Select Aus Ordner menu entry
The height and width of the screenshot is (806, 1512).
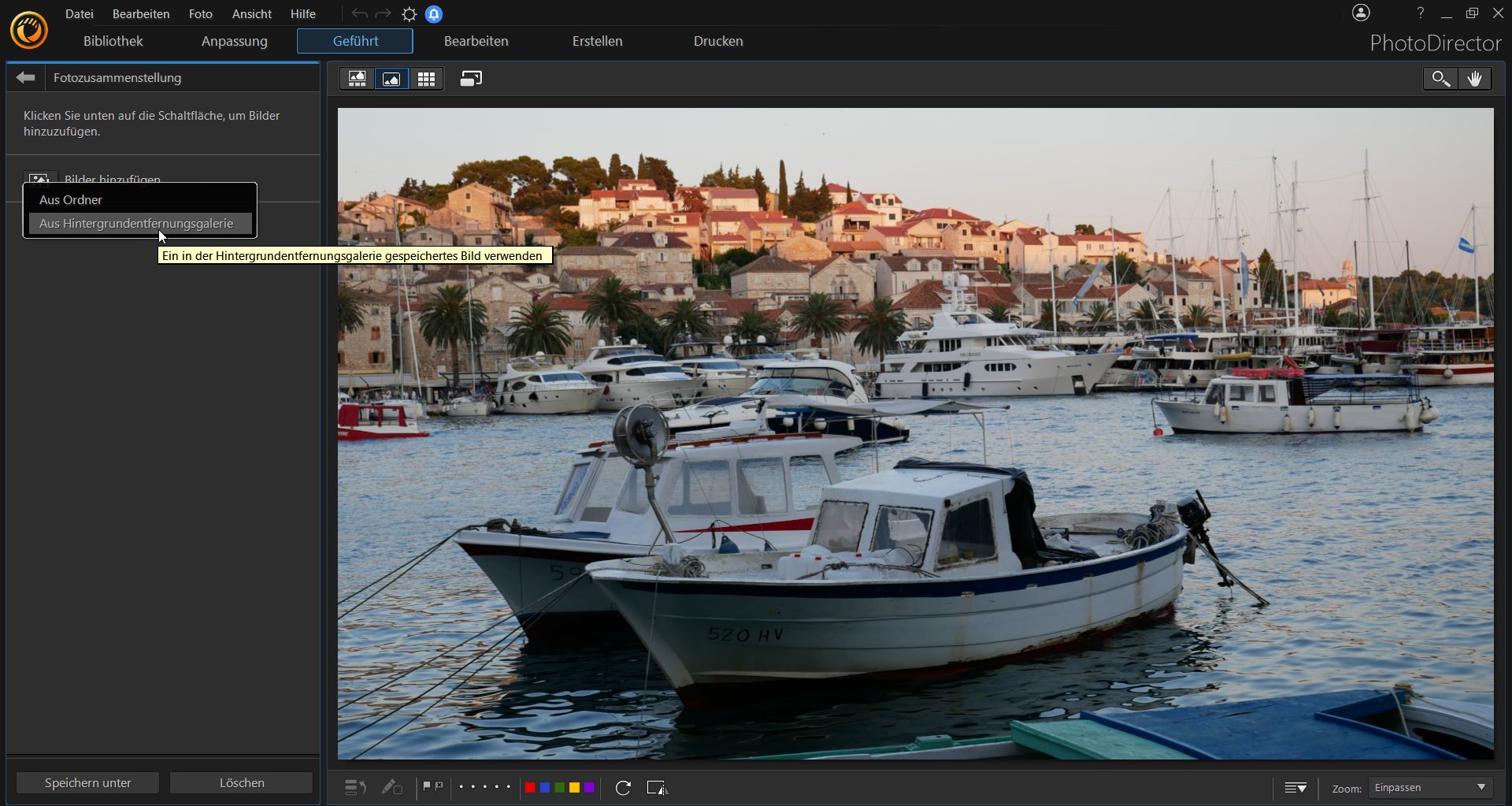(x=71, y=200)
